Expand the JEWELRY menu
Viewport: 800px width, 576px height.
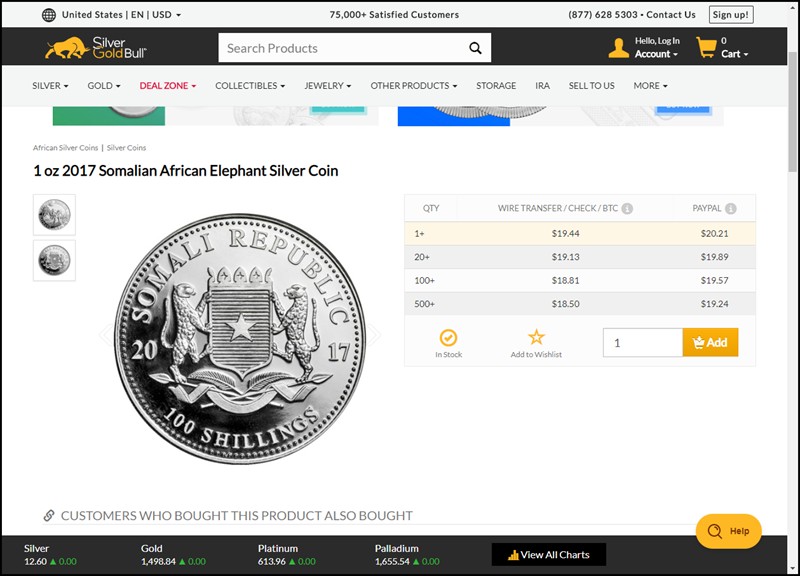(328, 86)
